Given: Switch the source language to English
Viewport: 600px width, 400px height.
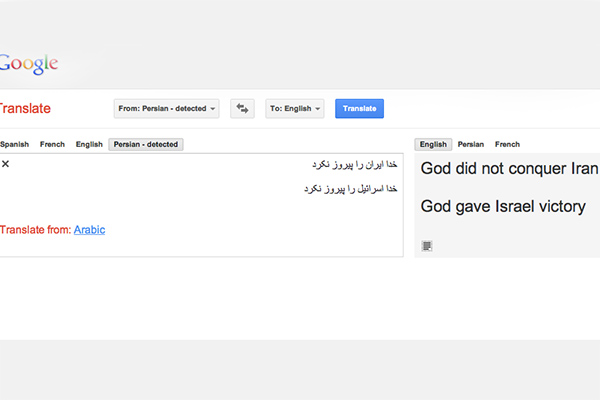Looking at the screenshot, I should 89,145.
